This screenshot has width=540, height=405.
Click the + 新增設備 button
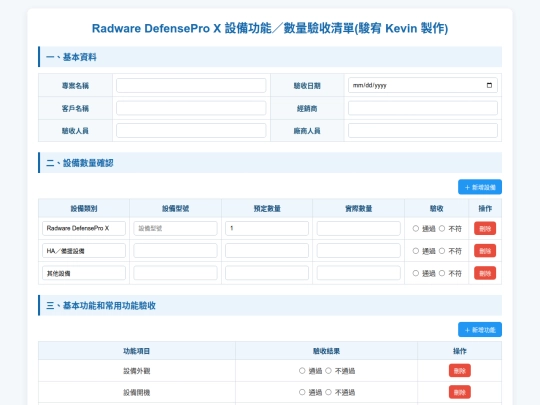pos(480,187)
